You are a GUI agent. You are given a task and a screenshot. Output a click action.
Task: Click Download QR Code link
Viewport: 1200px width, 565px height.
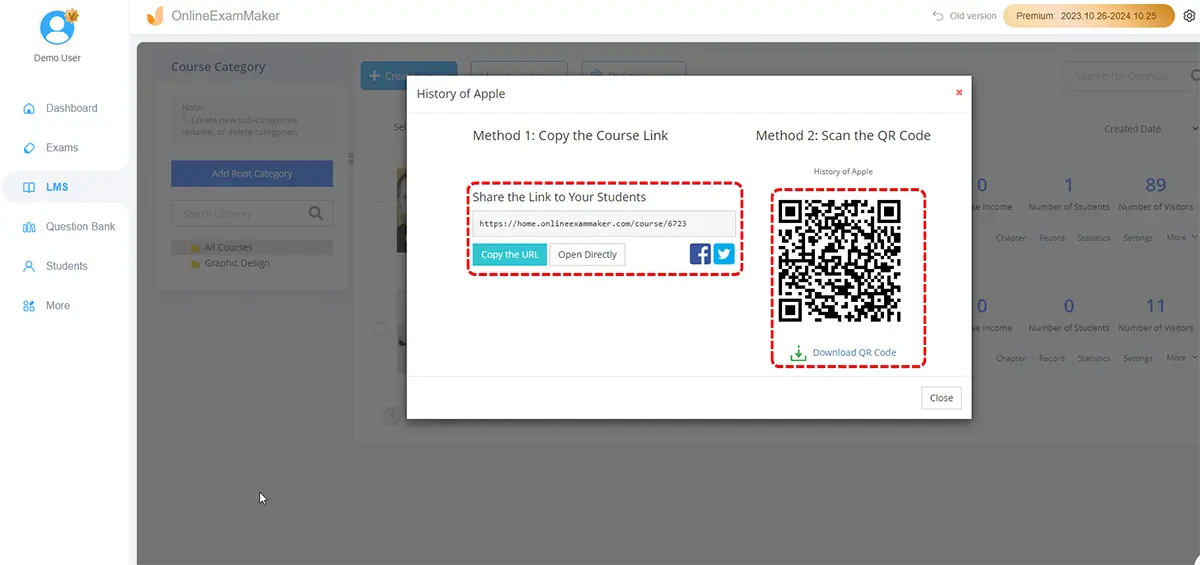point(854,353)
